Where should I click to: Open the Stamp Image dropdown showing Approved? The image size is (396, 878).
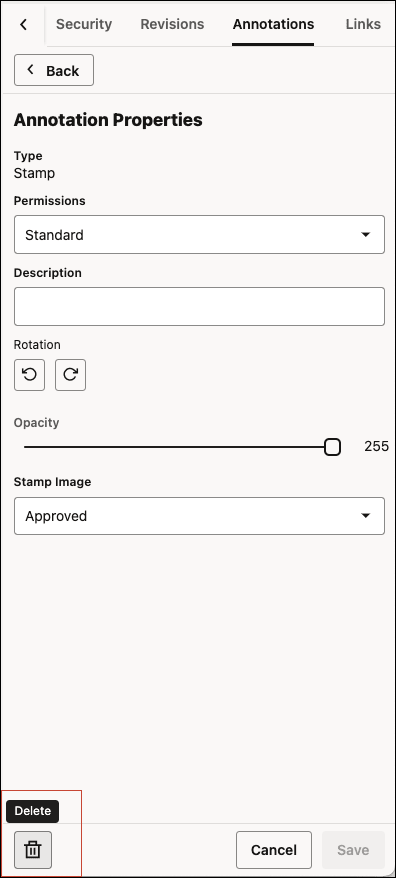199,516
